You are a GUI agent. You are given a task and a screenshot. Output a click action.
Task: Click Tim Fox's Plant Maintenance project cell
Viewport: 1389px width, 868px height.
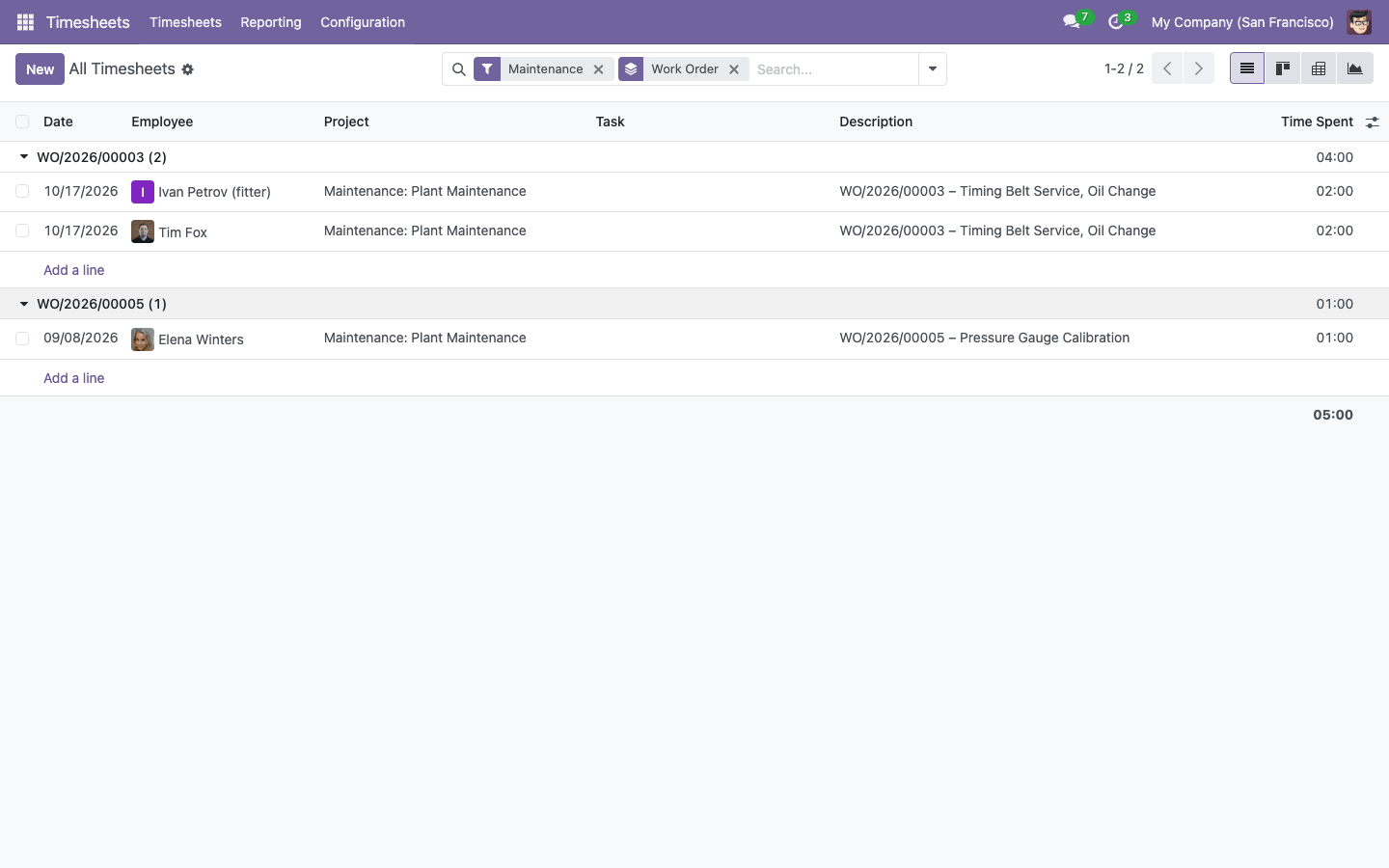tap(425, 231)
